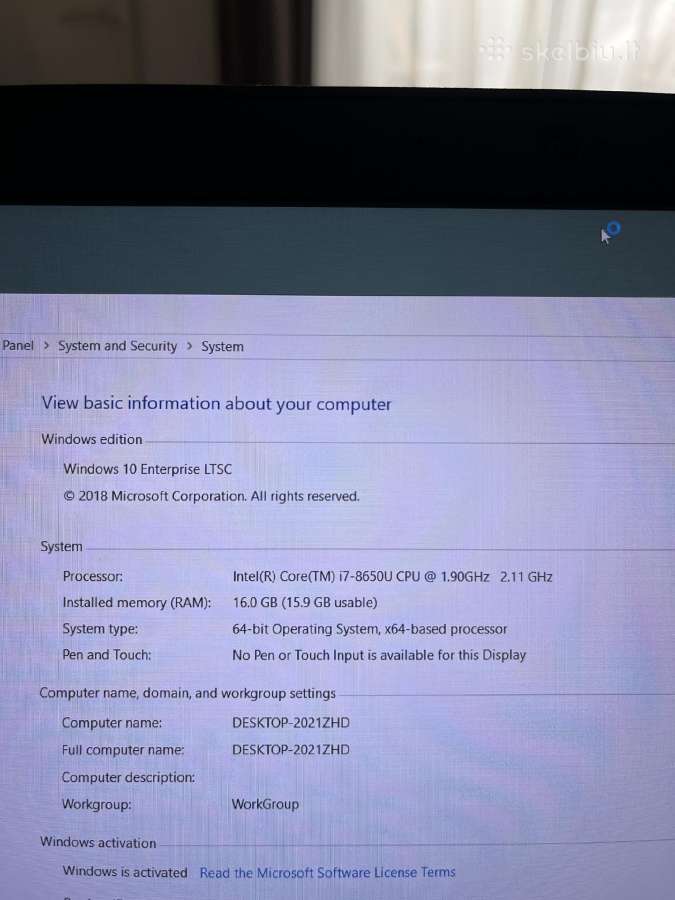The width and height of the screenshot is (675, 900).
Task: Click the Intel Core i7-8650U processor value
Action: pyautogui.click(x=392, y=576)
